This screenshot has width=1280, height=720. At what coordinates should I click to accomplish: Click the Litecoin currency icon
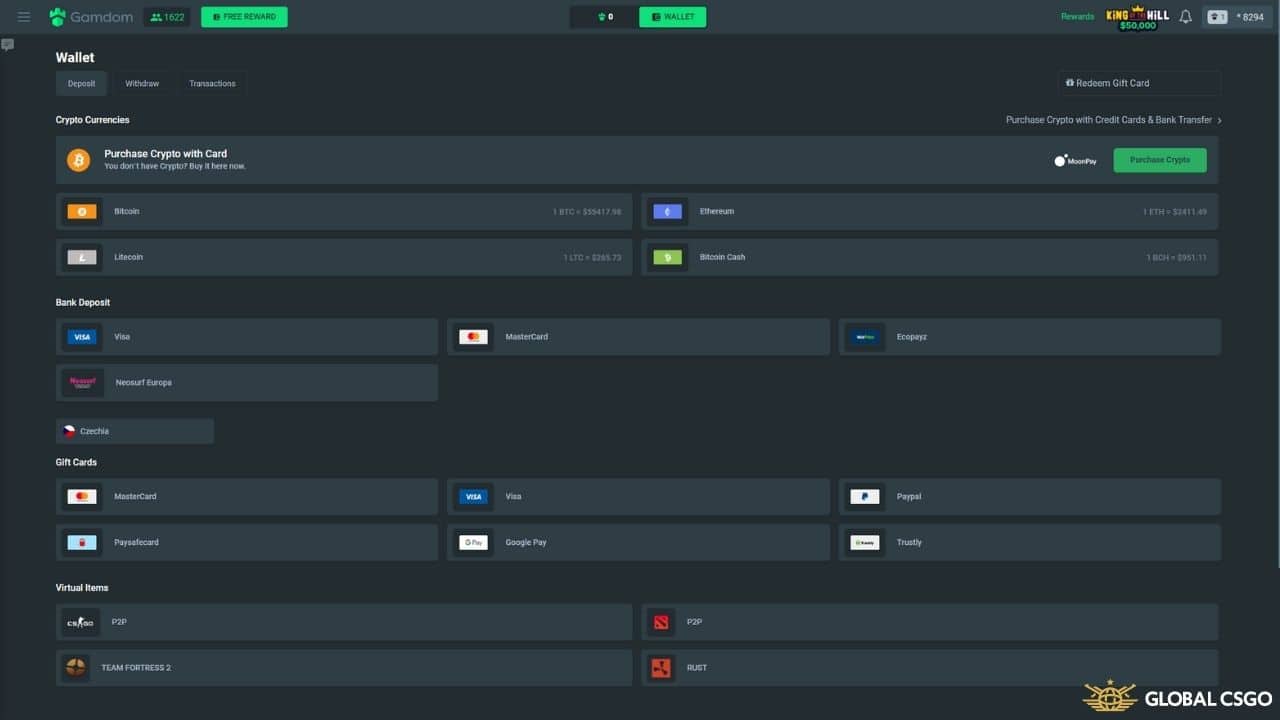pyautogui.click(x=82, y=258)
